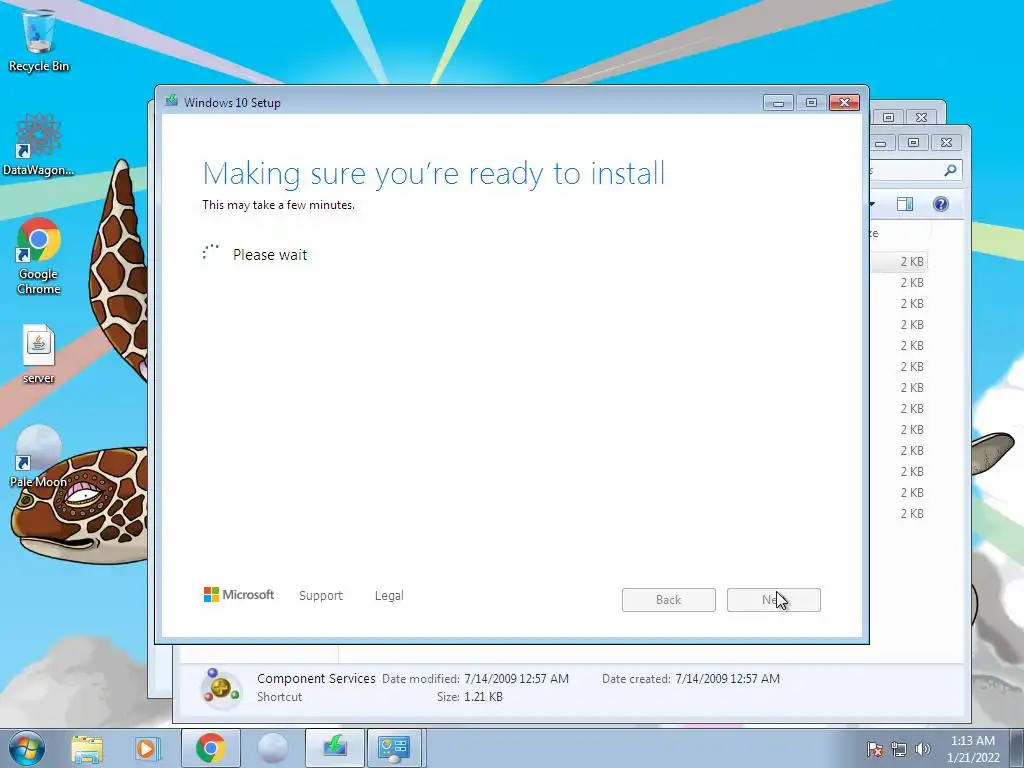Viewport: 1024px width, 768px height.
Task: Select the last 2 KB file row
Action: point(899,514)
